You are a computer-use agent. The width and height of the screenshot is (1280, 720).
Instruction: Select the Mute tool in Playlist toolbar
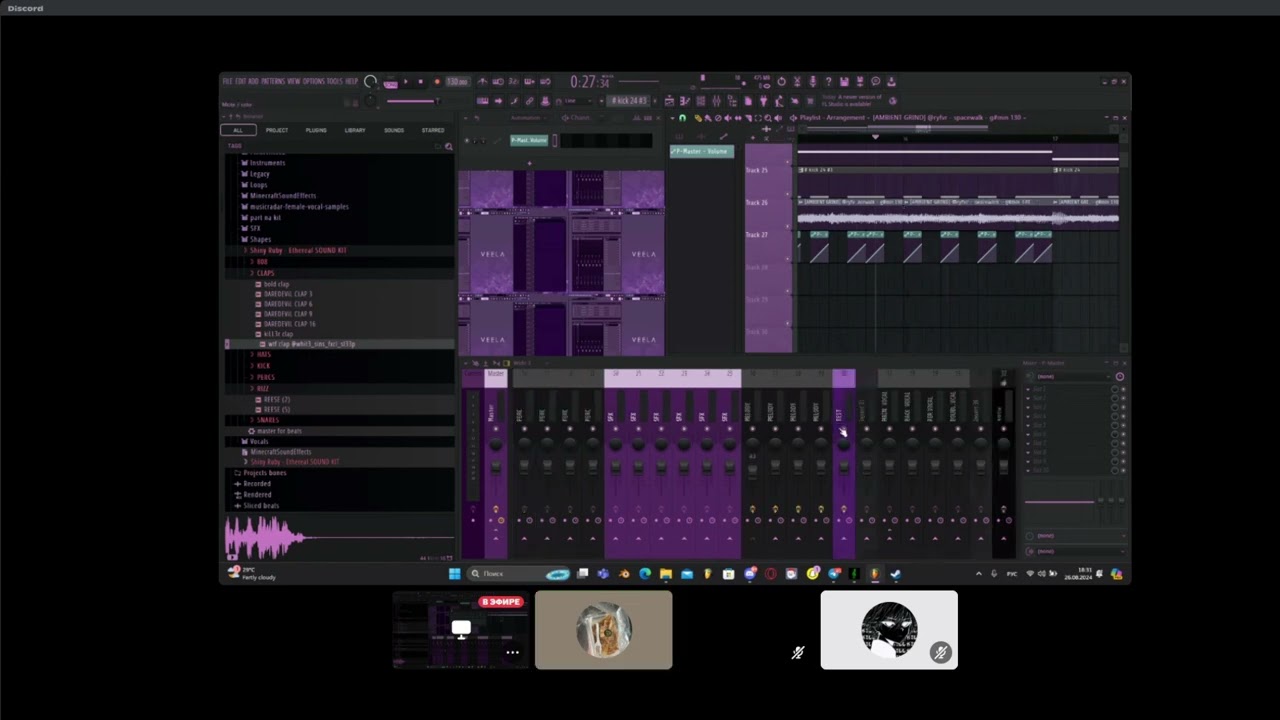727,118
